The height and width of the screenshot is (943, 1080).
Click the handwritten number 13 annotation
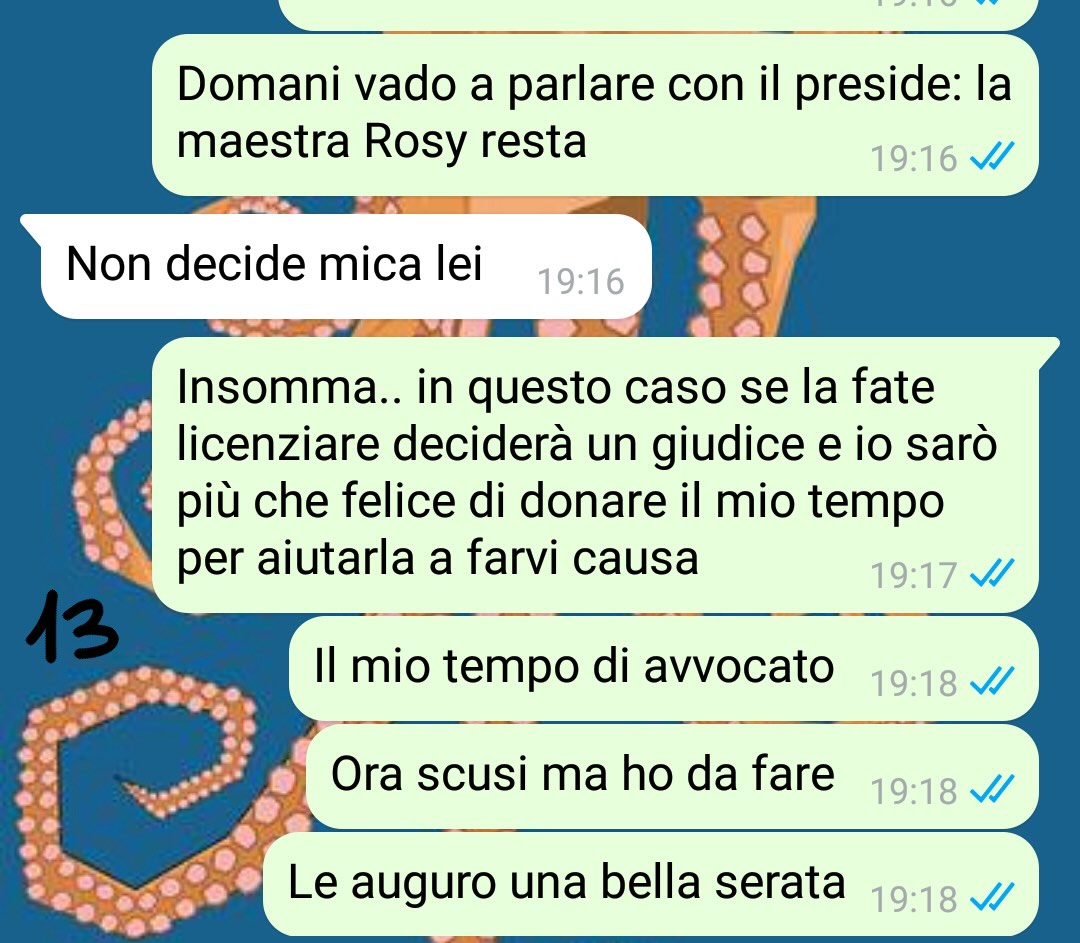coord(72,626)
